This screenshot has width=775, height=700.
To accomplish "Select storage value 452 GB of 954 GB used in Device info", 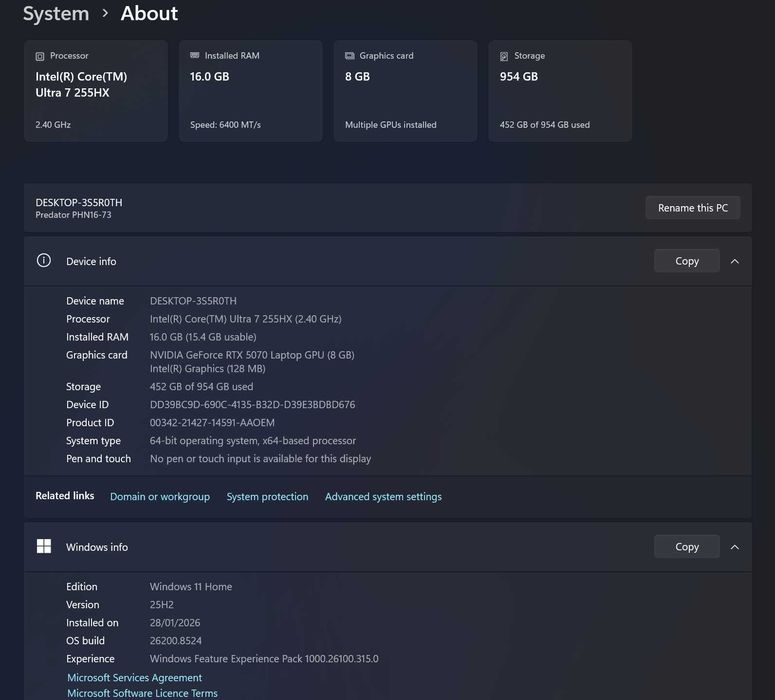I will [x=201, y=387].
